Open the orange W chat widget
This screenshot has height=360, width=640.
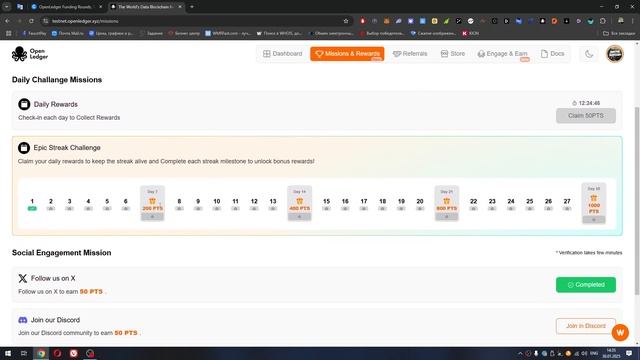[620, 333]
